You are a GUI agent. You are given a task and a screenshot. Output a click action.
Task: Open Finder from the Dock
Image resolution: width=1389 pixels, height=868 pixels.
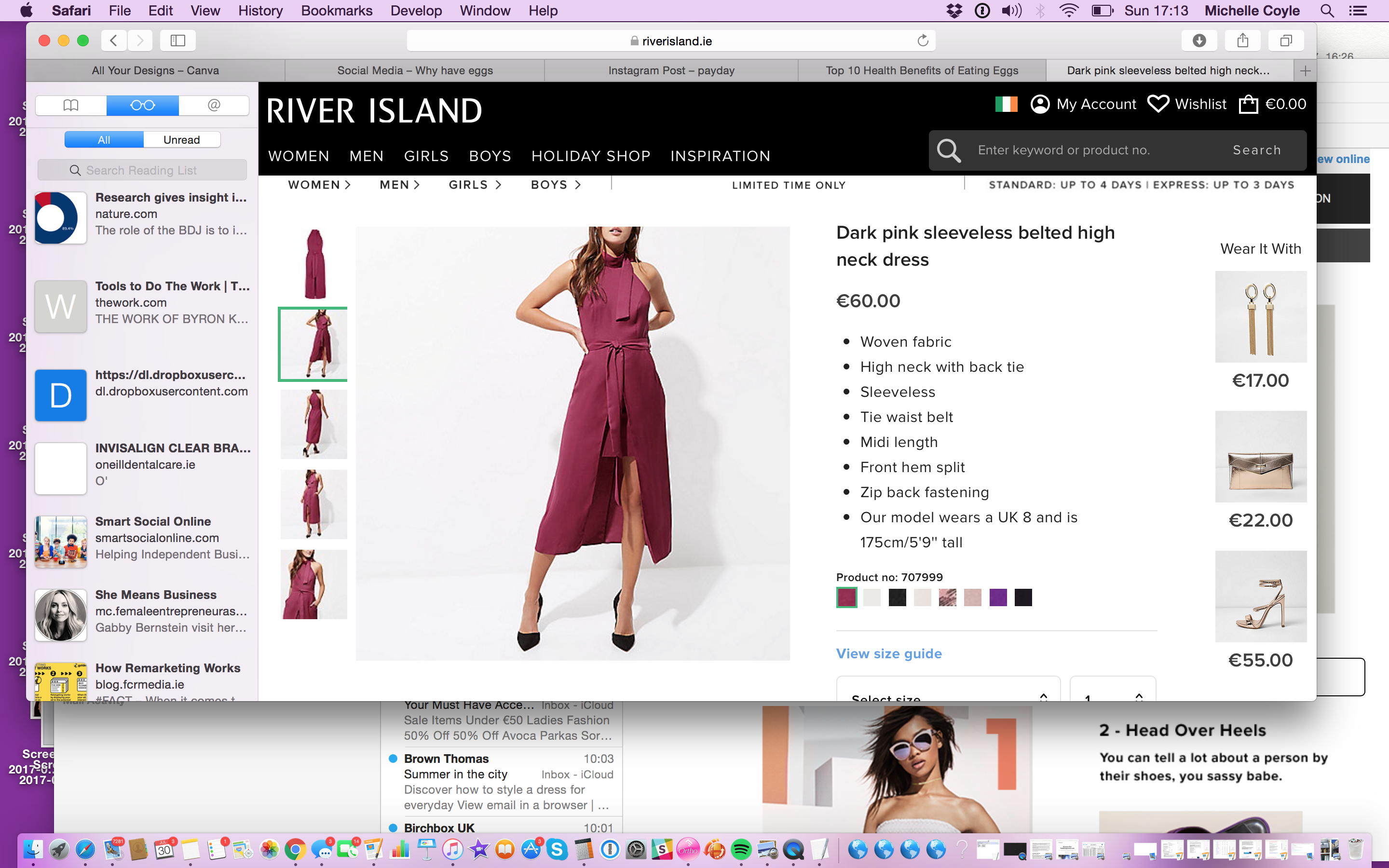point(33,849)
